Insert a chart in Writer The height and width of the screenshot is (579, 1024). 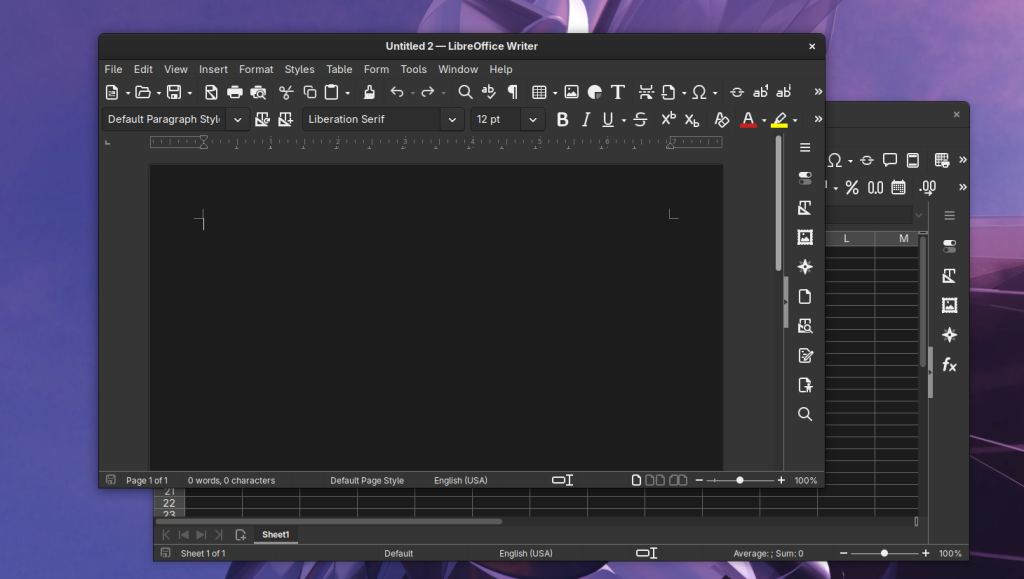594,92
